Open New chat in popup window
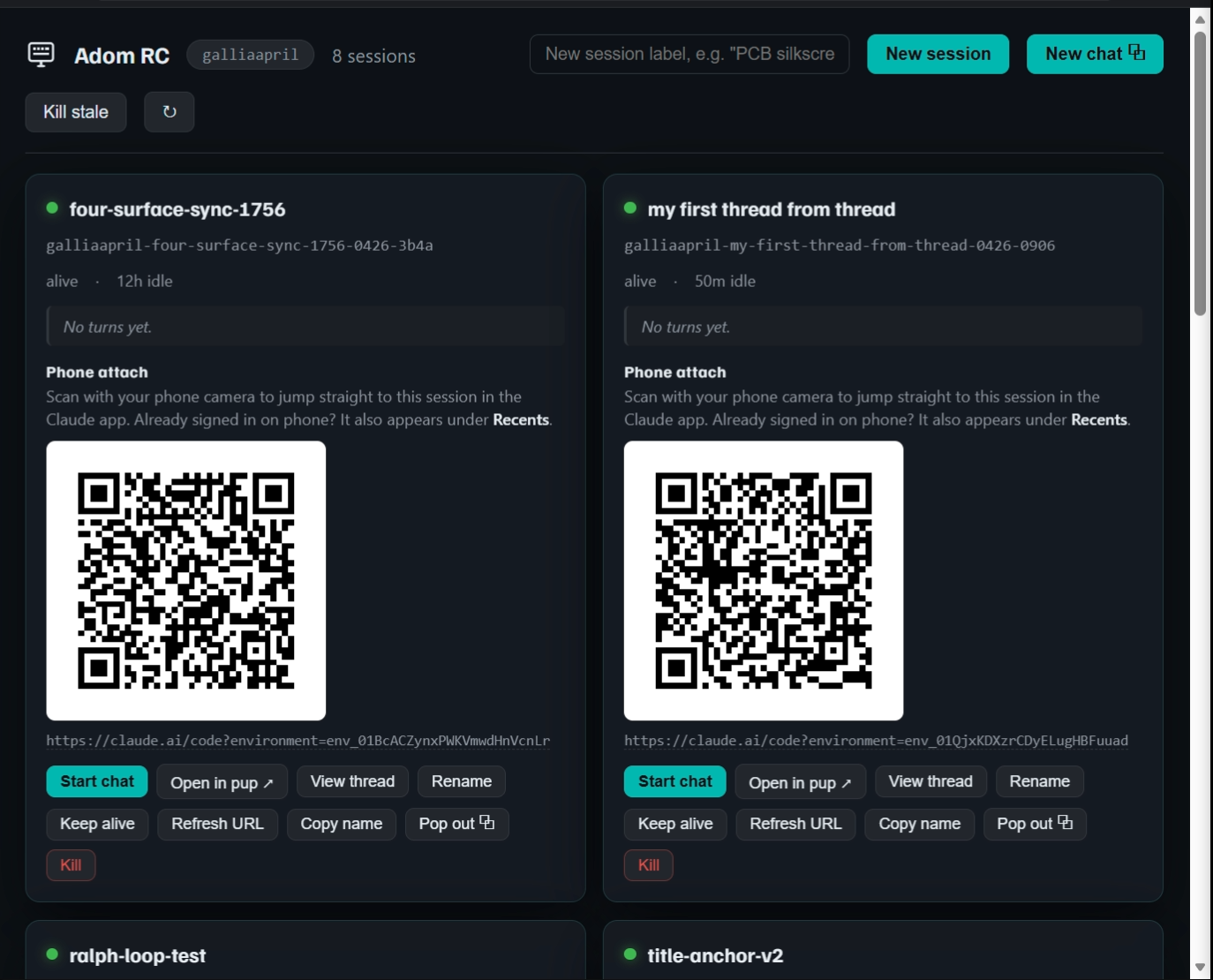The height and width of the screenshot is (980, 1213). coord(1095,54)
